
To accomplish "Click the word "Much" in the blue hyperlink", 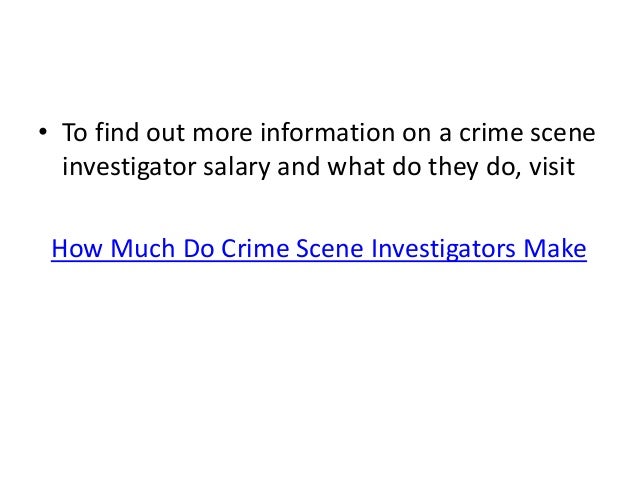I will point(142,248).
